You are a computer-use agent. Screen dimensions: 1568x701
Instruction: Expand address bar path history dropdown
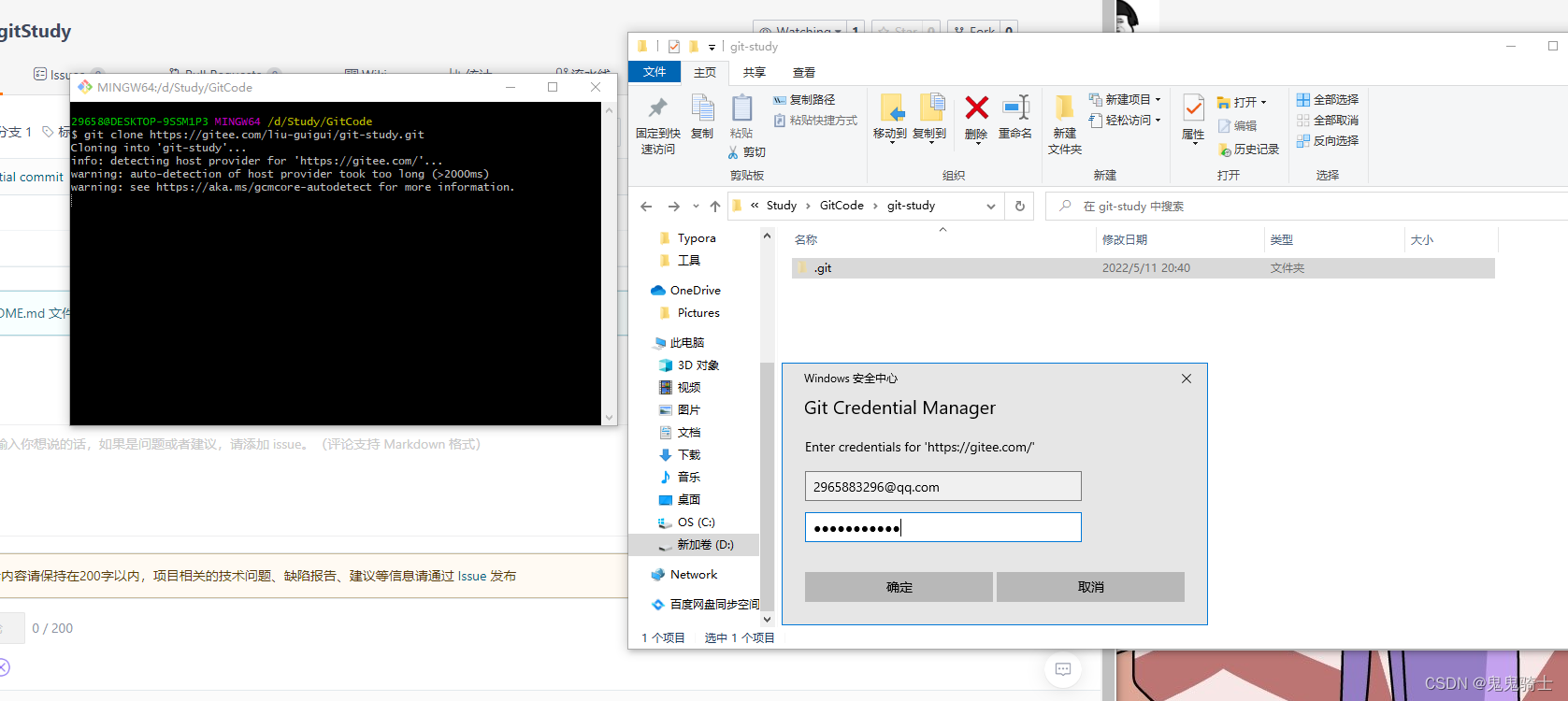(991, 207)
